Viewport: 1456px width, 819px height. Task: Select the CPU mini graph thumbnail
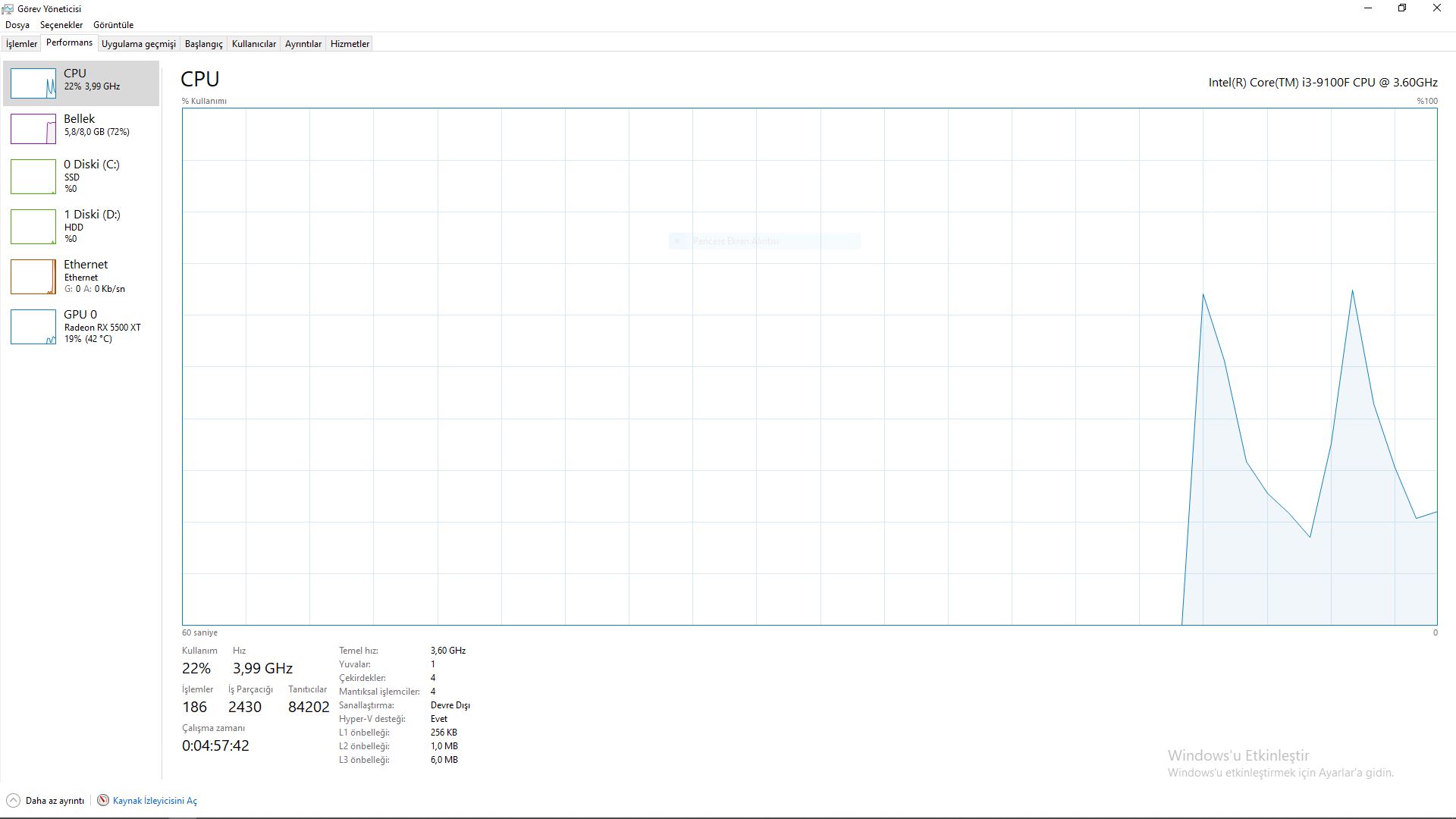[33, 83]
